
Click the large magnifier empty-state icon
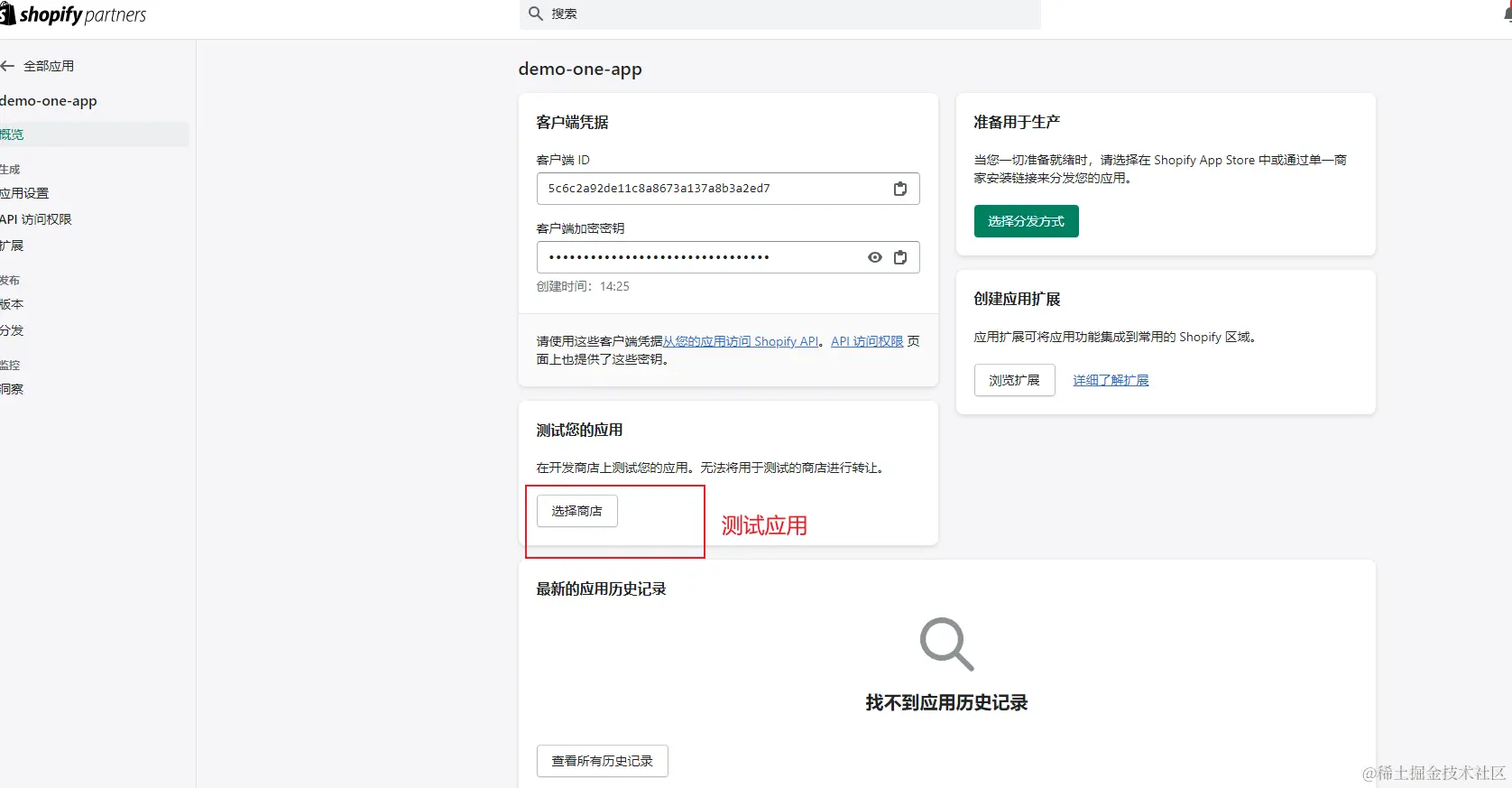[x=946, y=644]
